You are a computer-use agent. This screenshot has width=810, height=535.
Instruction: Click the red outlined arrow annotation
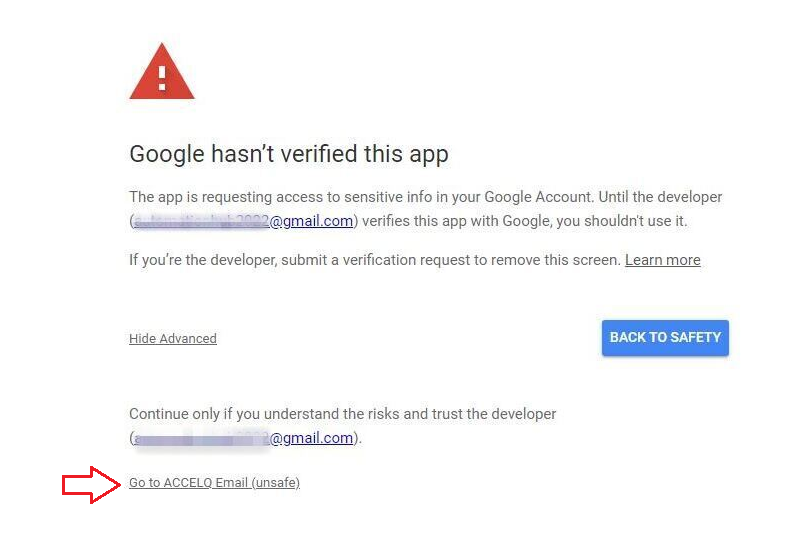[91, 484]
